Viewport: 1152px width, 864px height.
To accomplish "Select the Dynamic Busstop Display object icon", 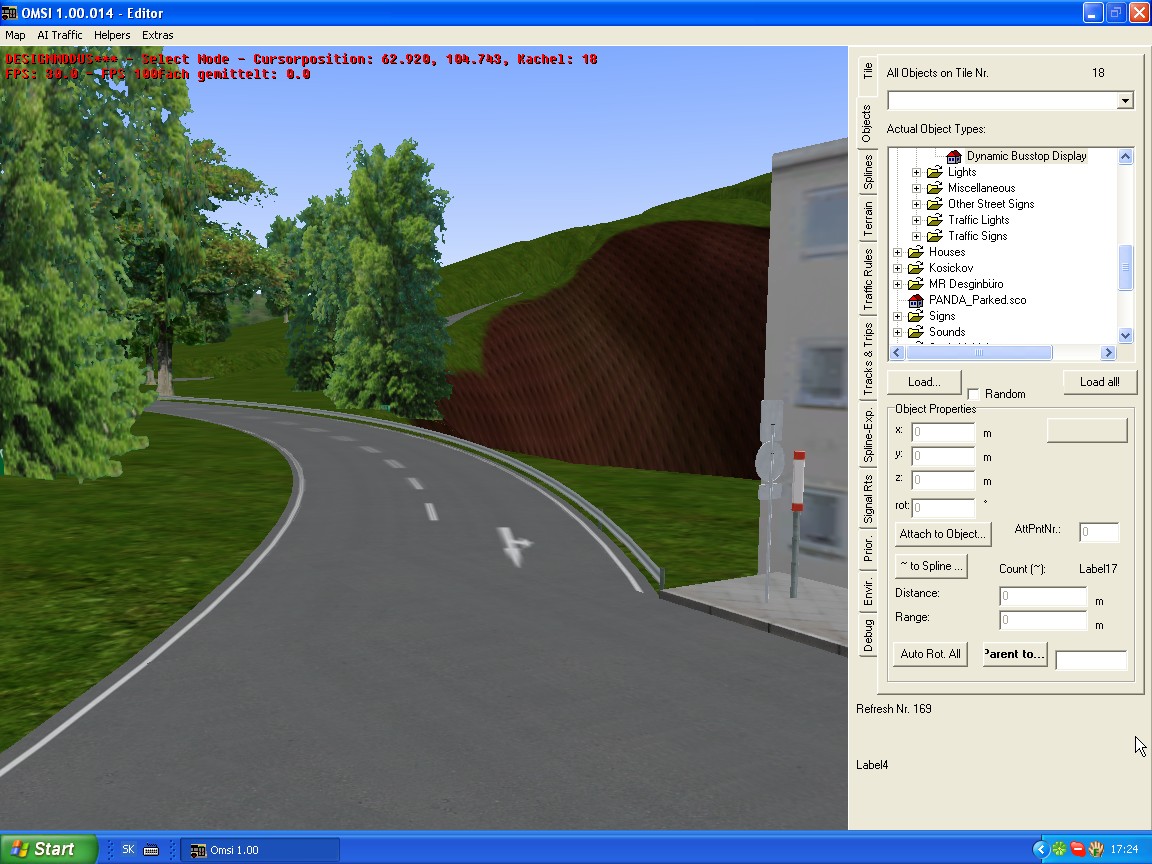I will pos(953,156).
